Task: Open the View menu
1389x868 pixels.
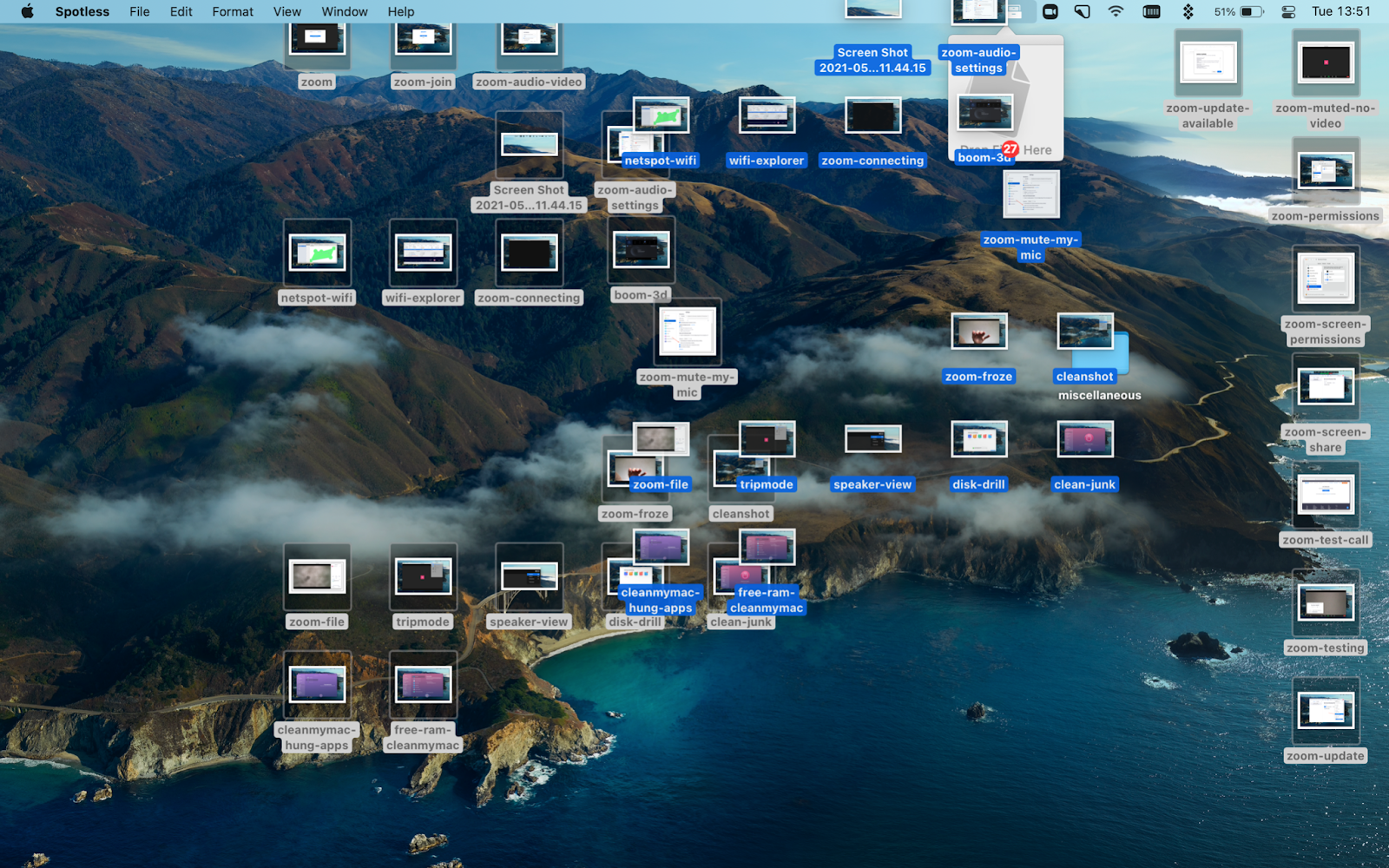Action: (x=287, y=11)
